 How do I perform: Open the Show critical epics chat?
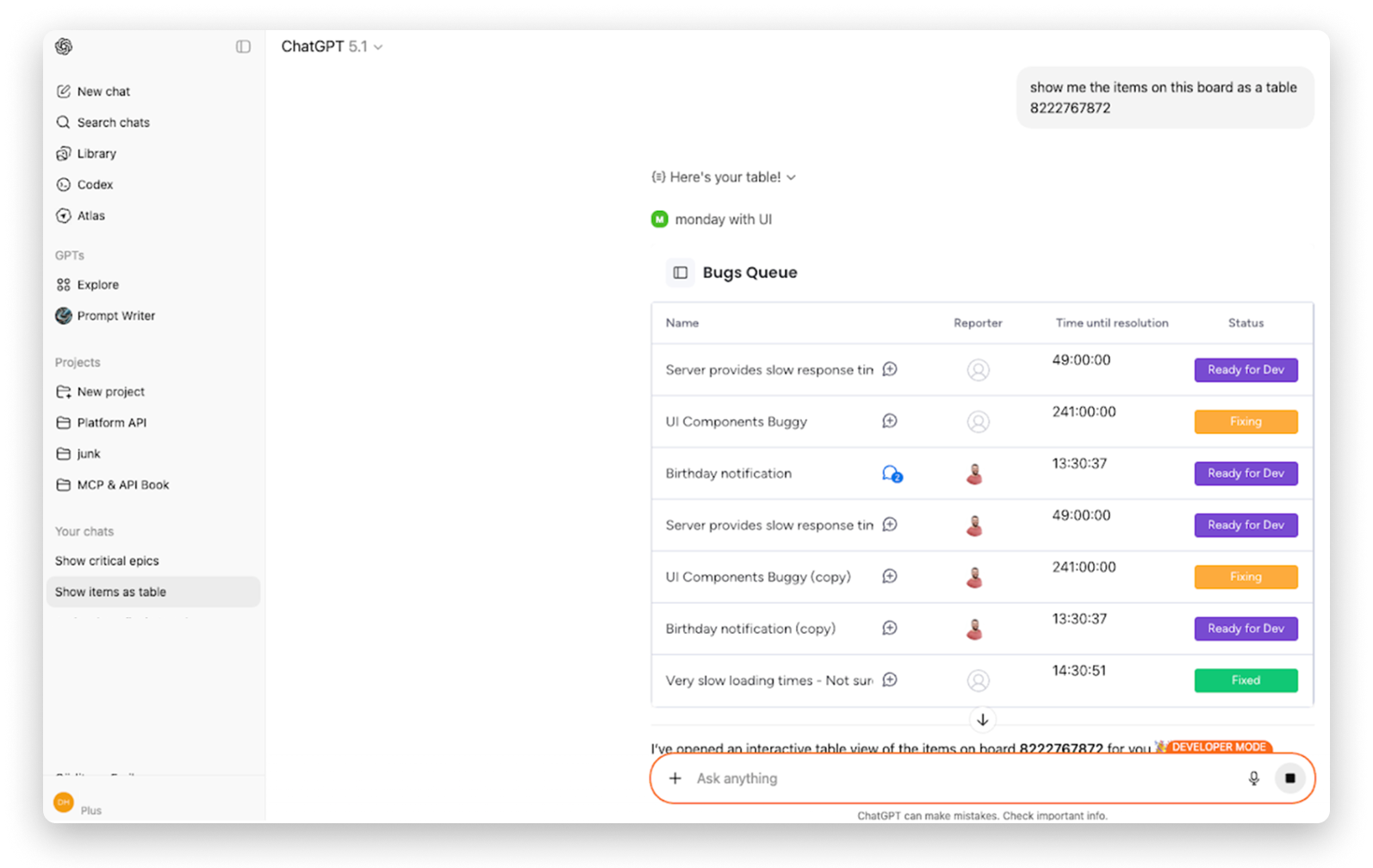point(107,561)
